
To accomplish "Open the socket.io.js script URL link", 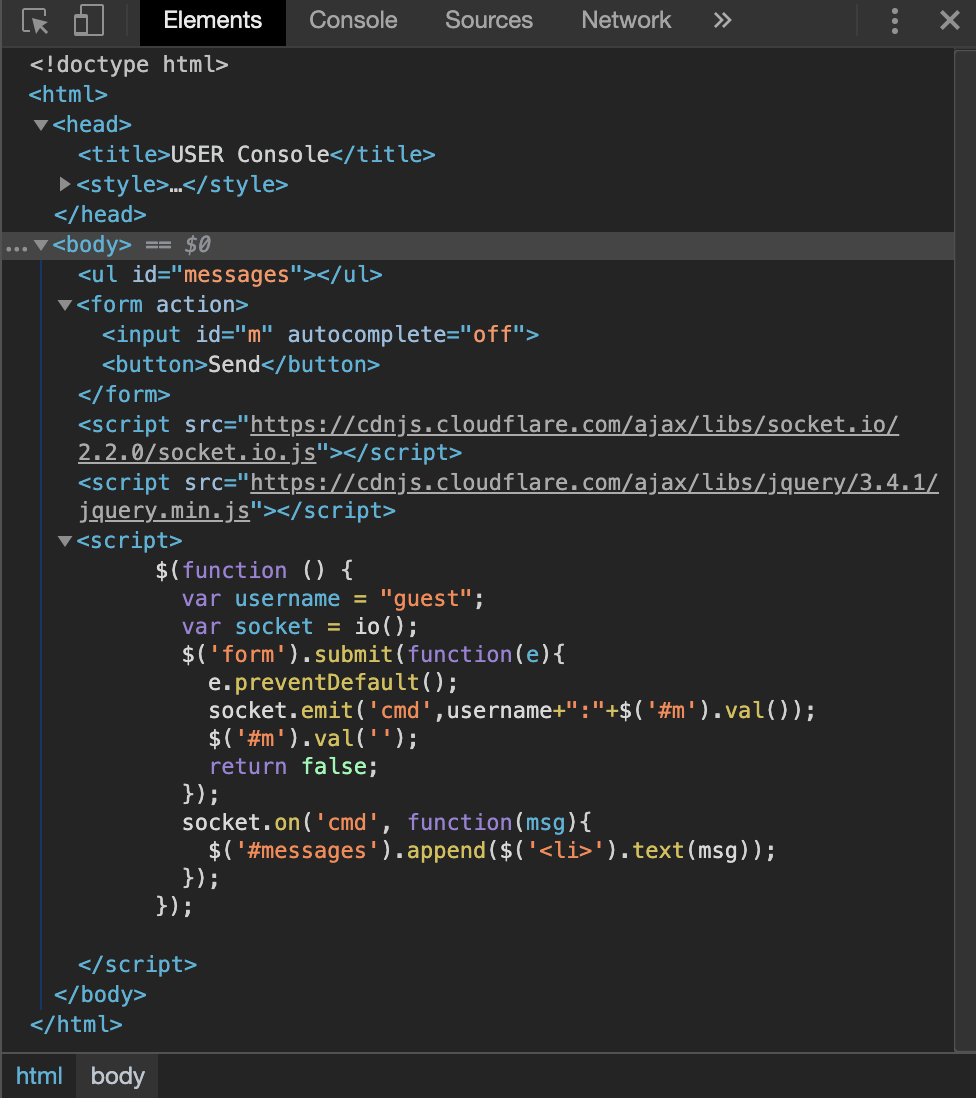I will click(488, 439).
